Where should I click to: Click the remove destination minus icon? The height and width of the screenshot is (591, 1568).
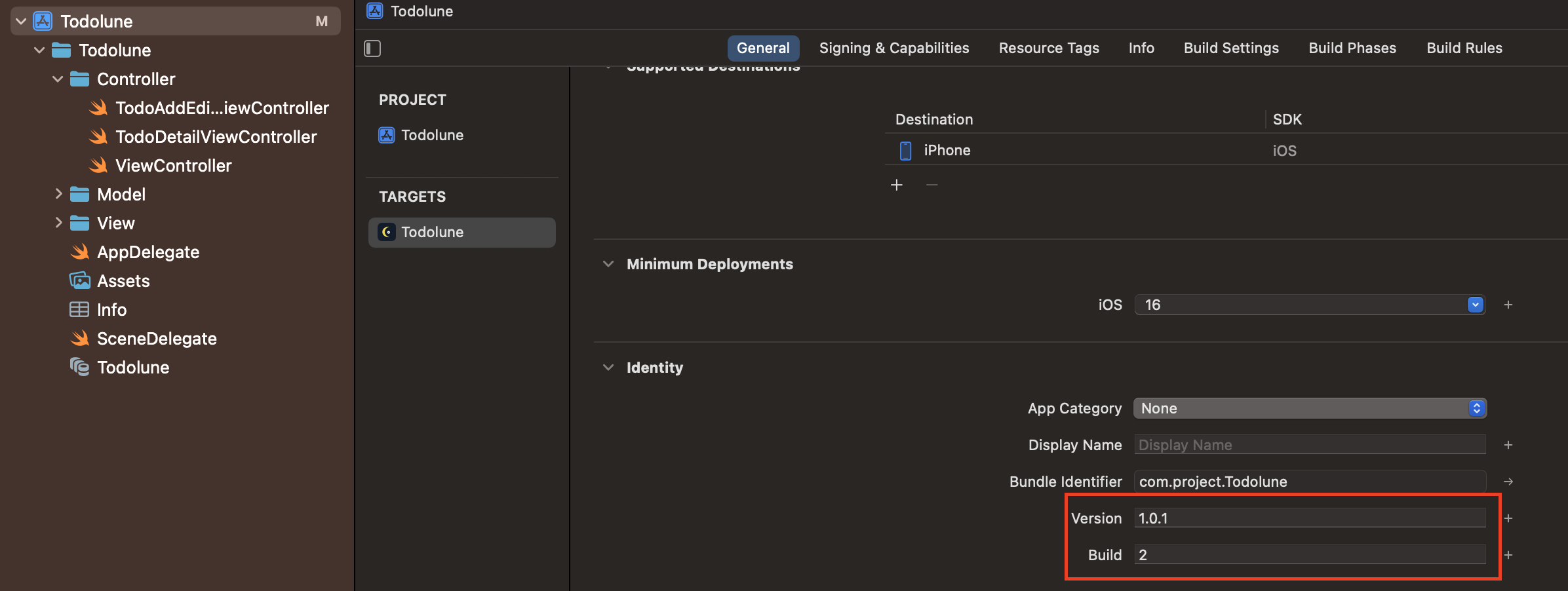931,185
